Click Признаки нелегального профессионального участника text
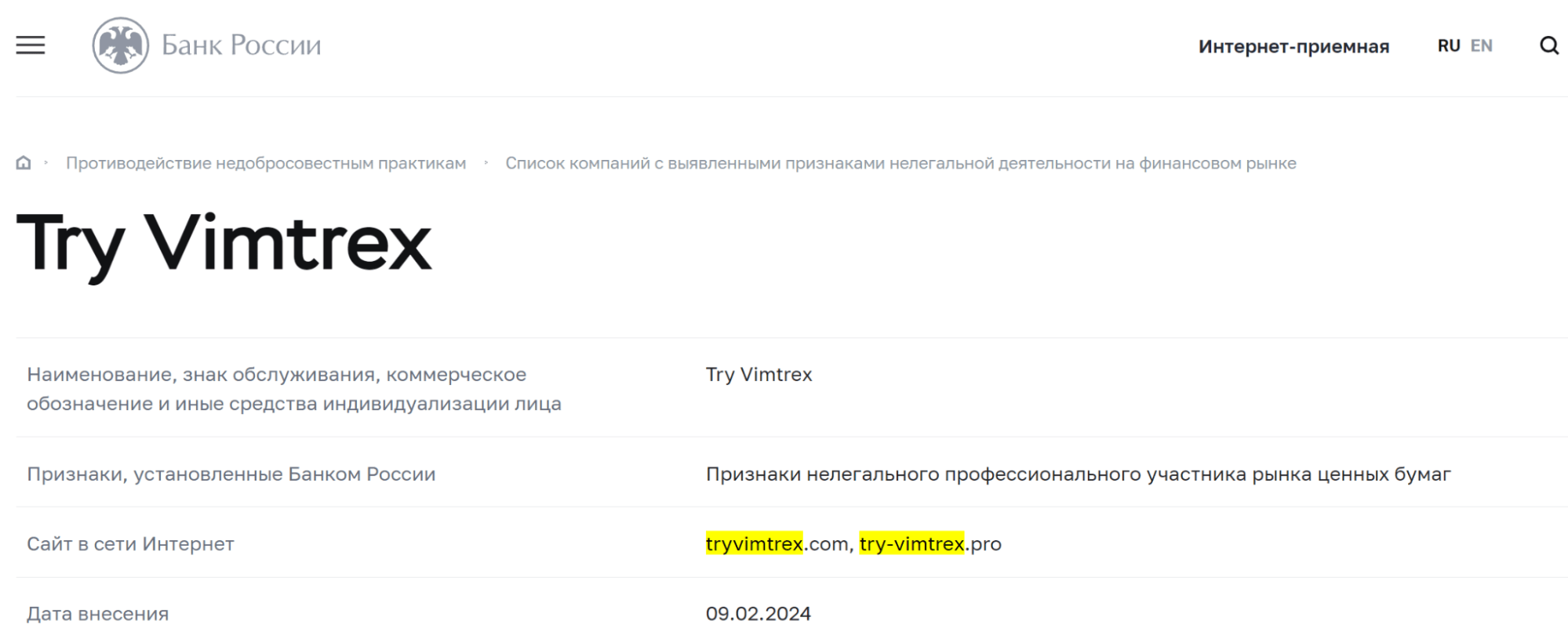1568x639 pixels. (1078, 474)
